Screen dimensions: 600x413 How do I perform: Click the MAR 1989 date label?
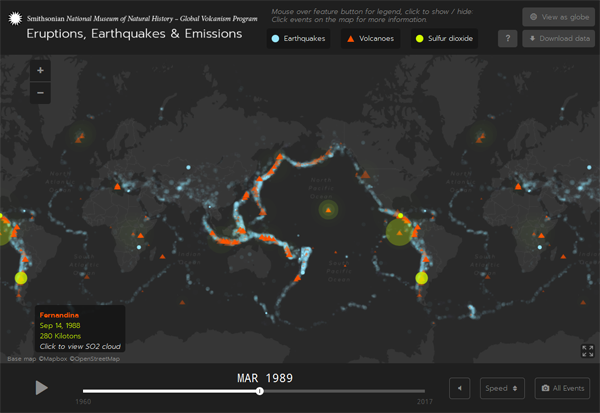(265, 378)
